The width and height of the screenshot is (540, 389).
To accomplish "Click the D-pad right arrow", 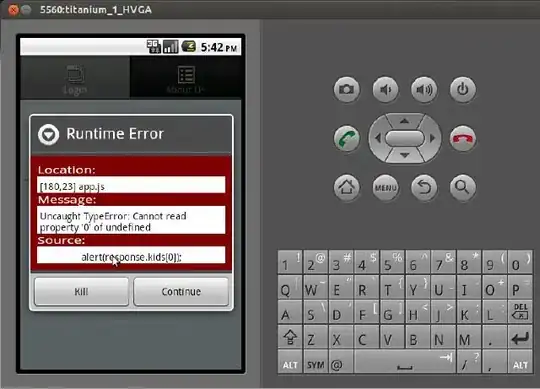I will [432, 138].
